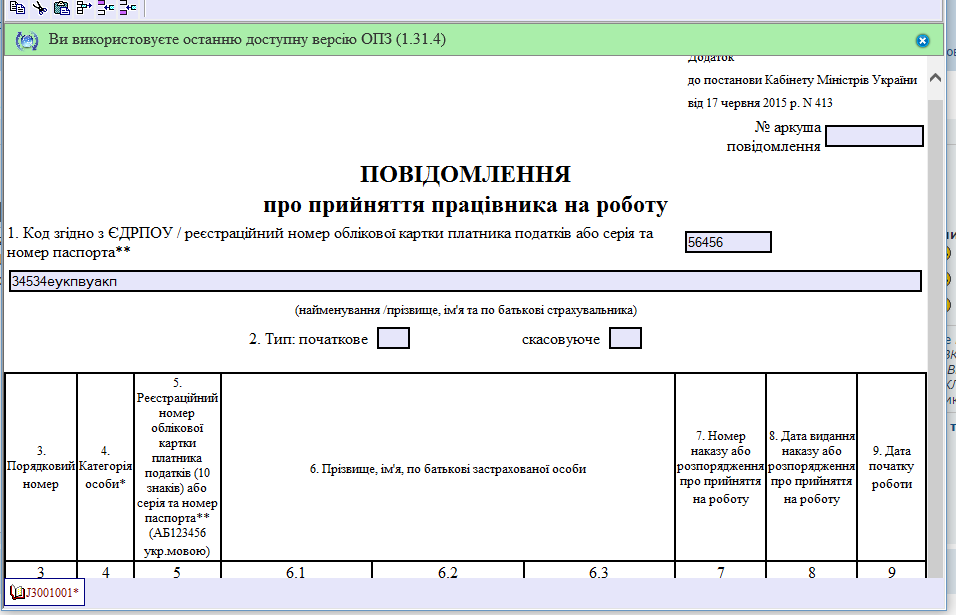Click the '№ аркуша повідомлення' input field

click(x=874, y=136)
